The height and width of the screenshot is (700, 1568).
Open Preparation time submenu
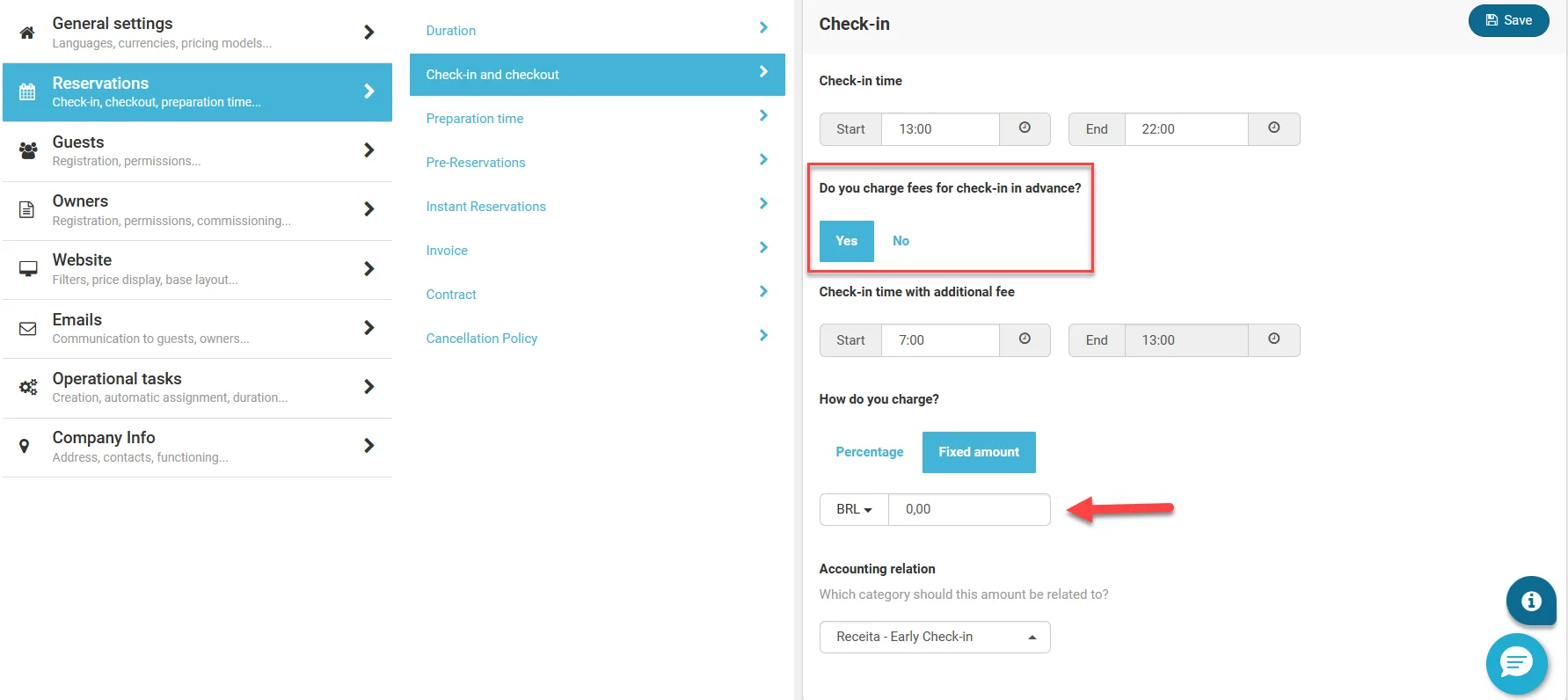coord(597,118)
